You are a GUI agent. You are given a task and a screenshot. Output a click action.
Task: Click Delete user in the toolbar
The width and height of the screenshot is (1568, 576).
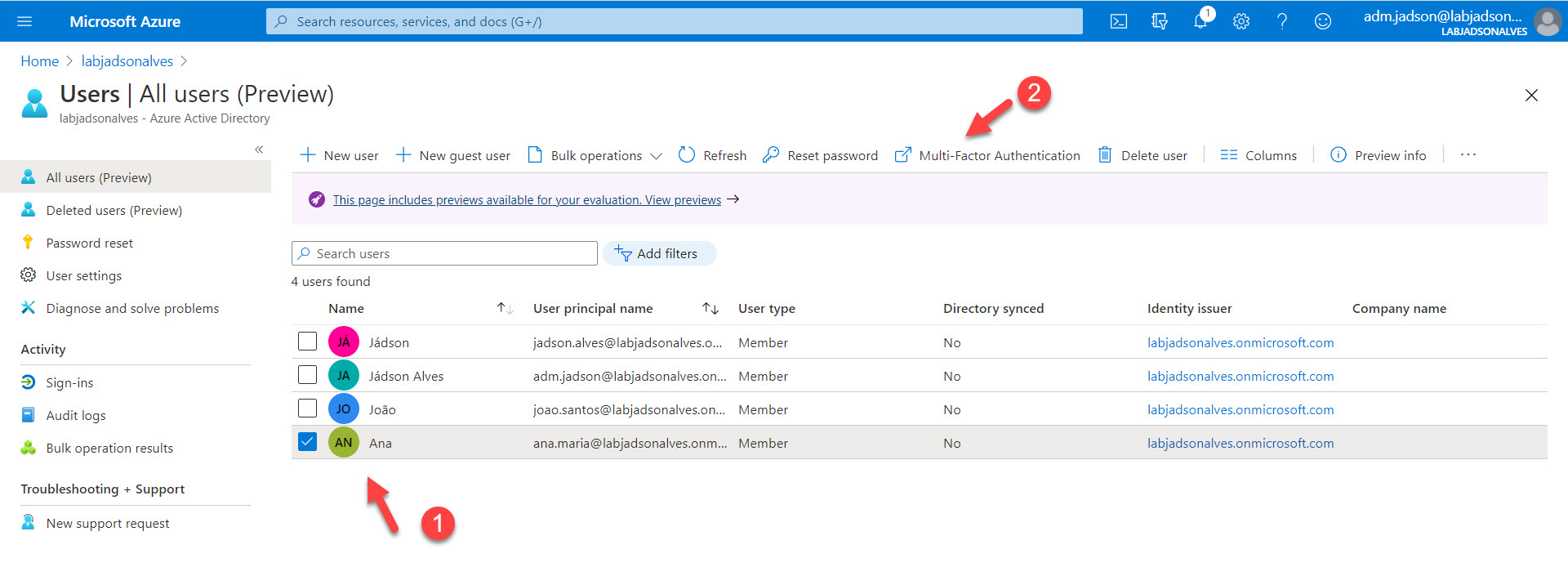click(x=1143, y=155)
